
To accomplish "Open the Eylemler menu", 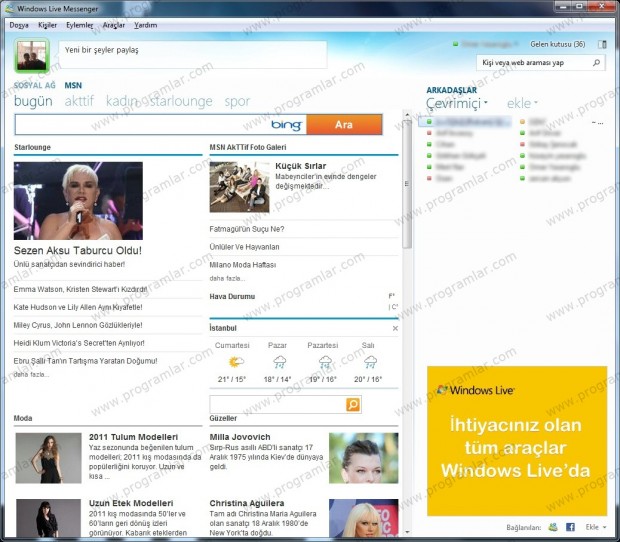I will (x=79, y=25).
